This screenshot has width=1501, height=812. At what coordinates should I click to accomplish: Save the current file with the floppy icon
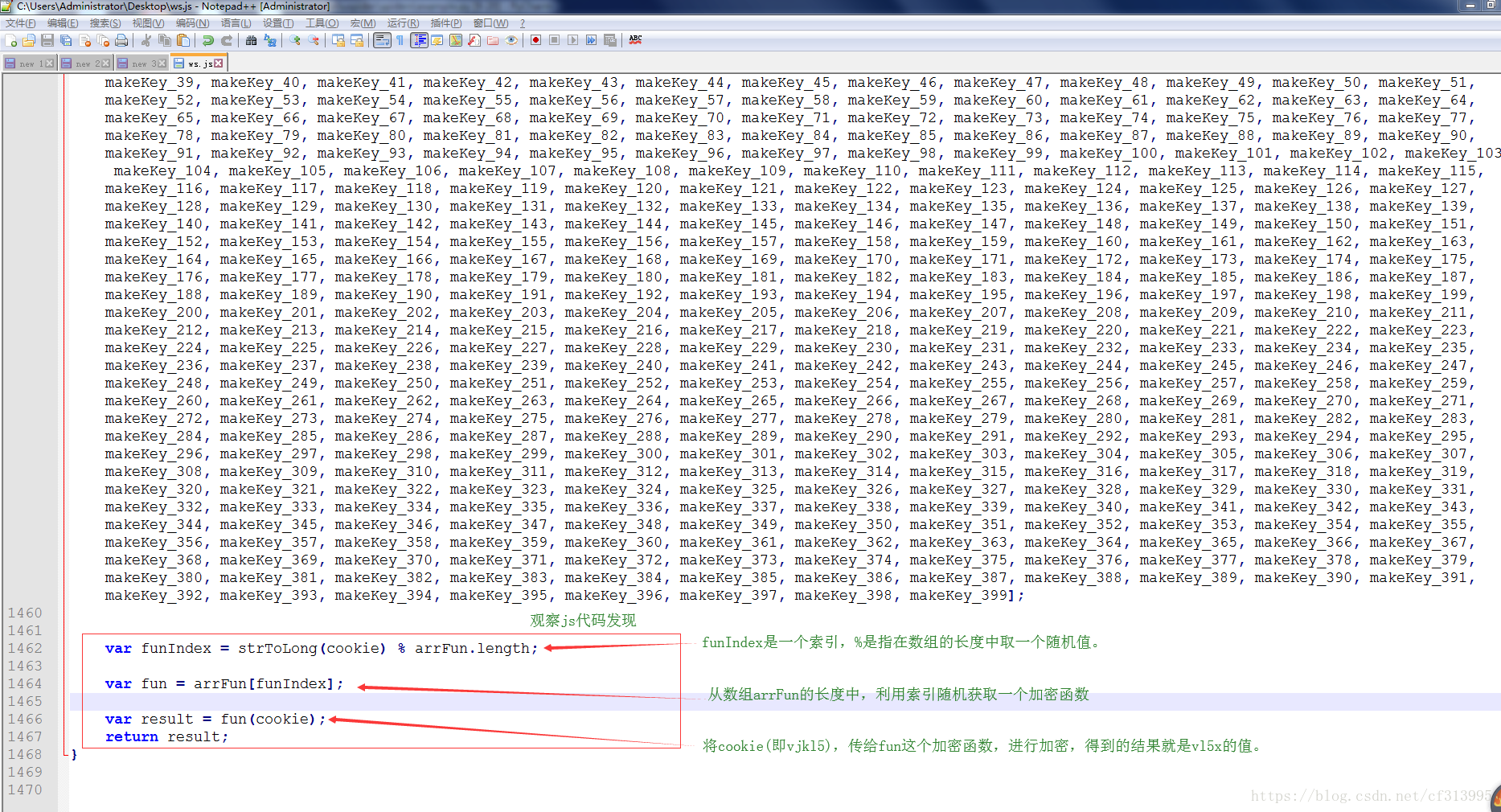pyautogui.click(x=47, y=40)
